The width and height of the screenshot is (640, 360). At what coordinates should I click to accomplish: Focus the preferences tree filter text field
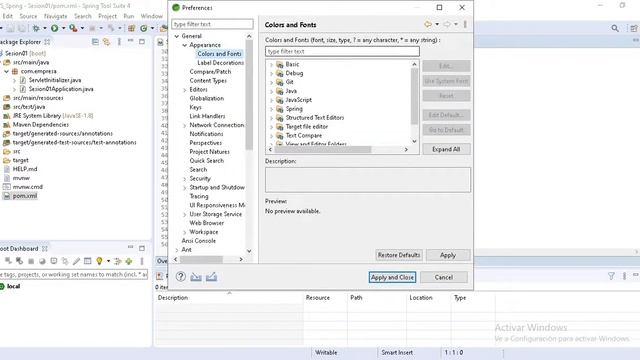212,24
